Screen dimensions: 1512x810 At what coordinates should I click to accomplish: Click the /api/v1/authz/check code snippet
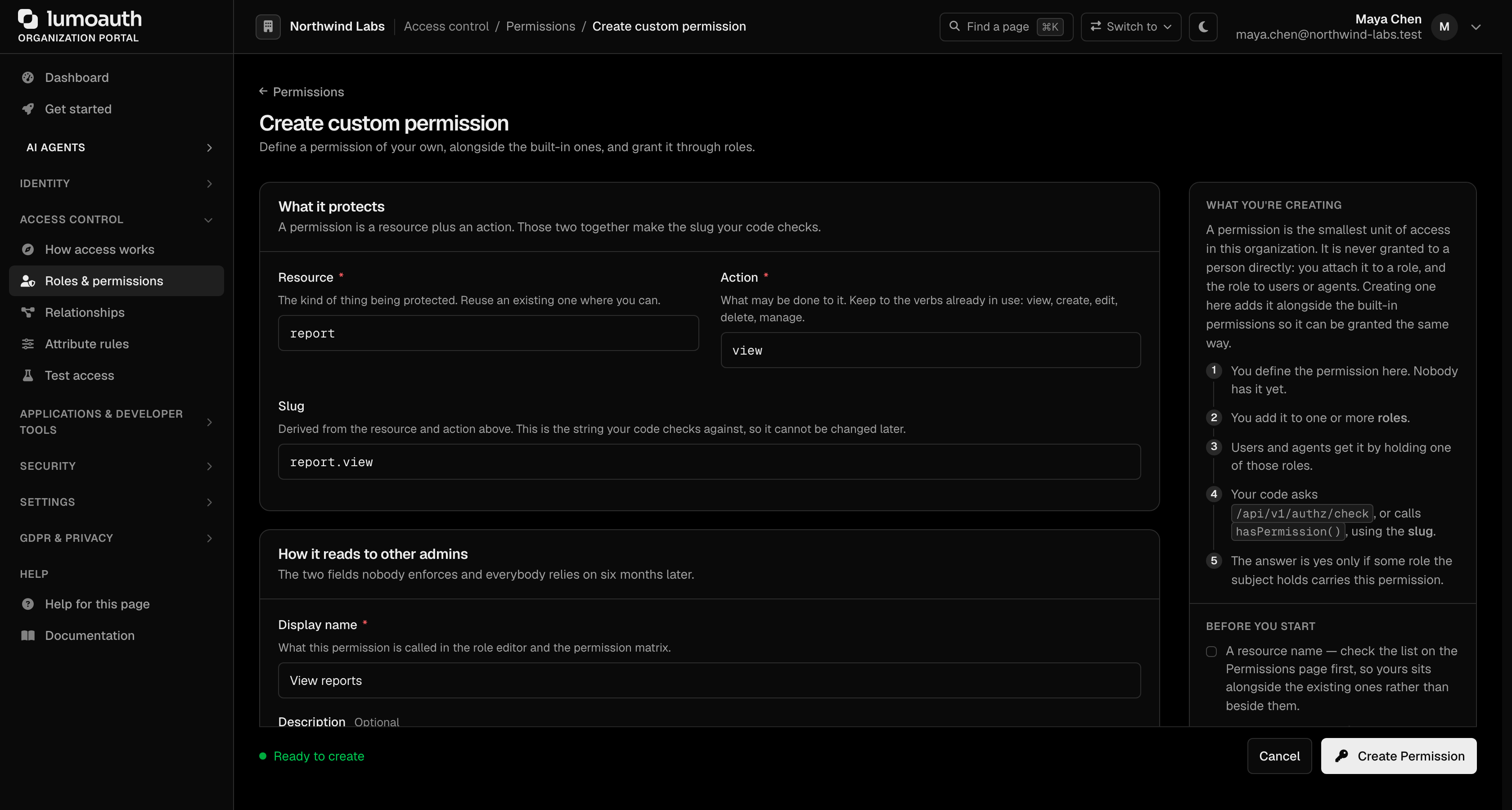click(x=1302, y=513)
